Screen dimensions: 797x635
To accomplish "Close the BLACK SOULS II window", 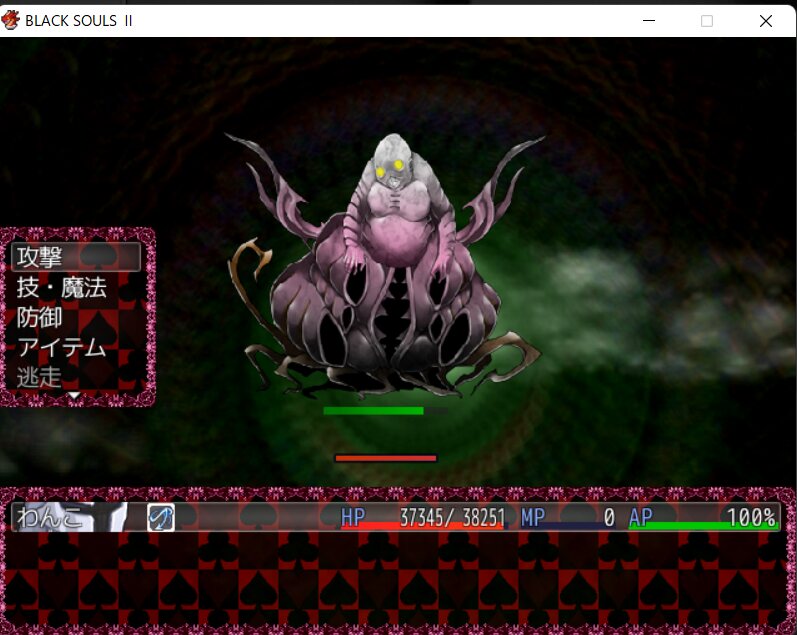I will [x=765, y=21].
